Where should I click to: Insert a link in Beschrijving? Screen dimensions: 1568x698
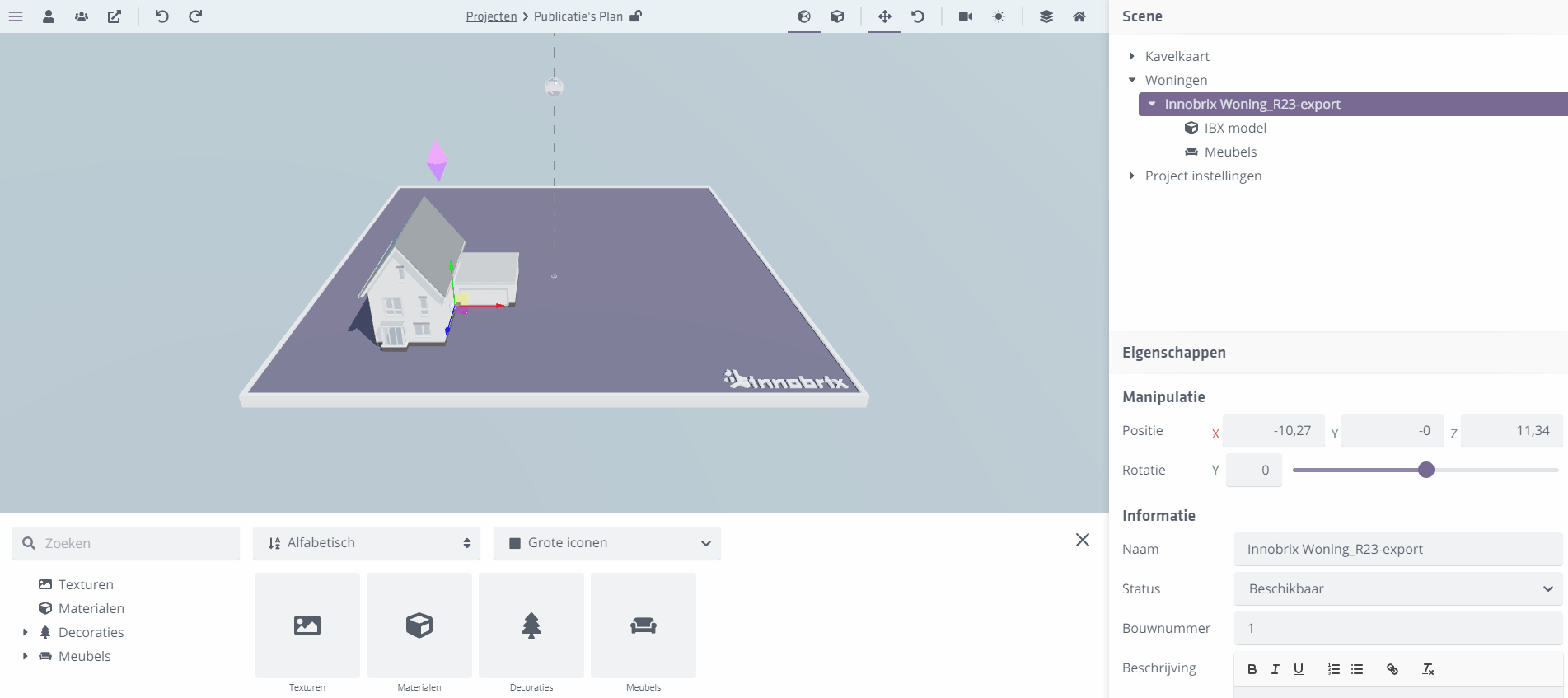pos(1392,669)
